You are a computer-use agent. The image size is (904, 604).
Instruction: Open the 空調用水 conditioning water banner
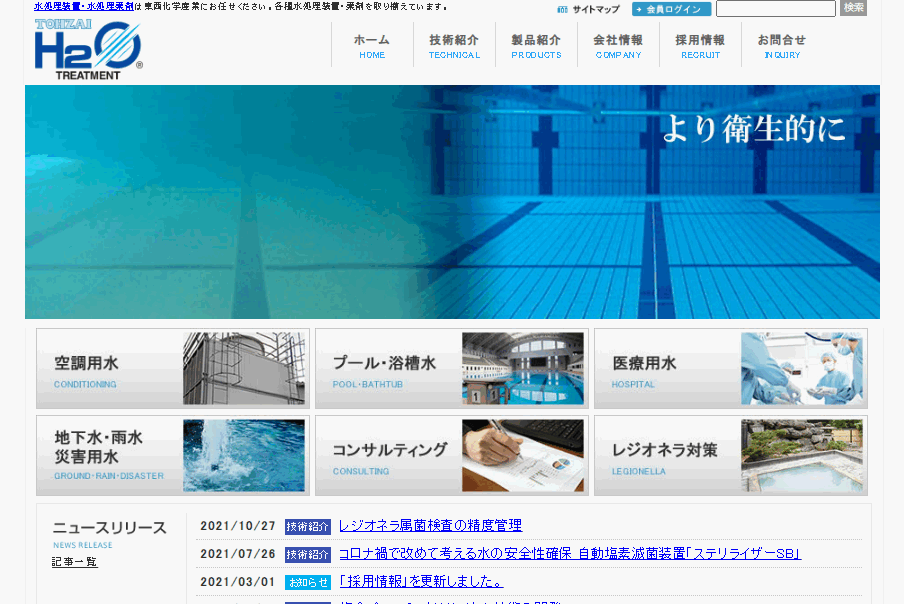pyautogui.click(x=172, y=369)
